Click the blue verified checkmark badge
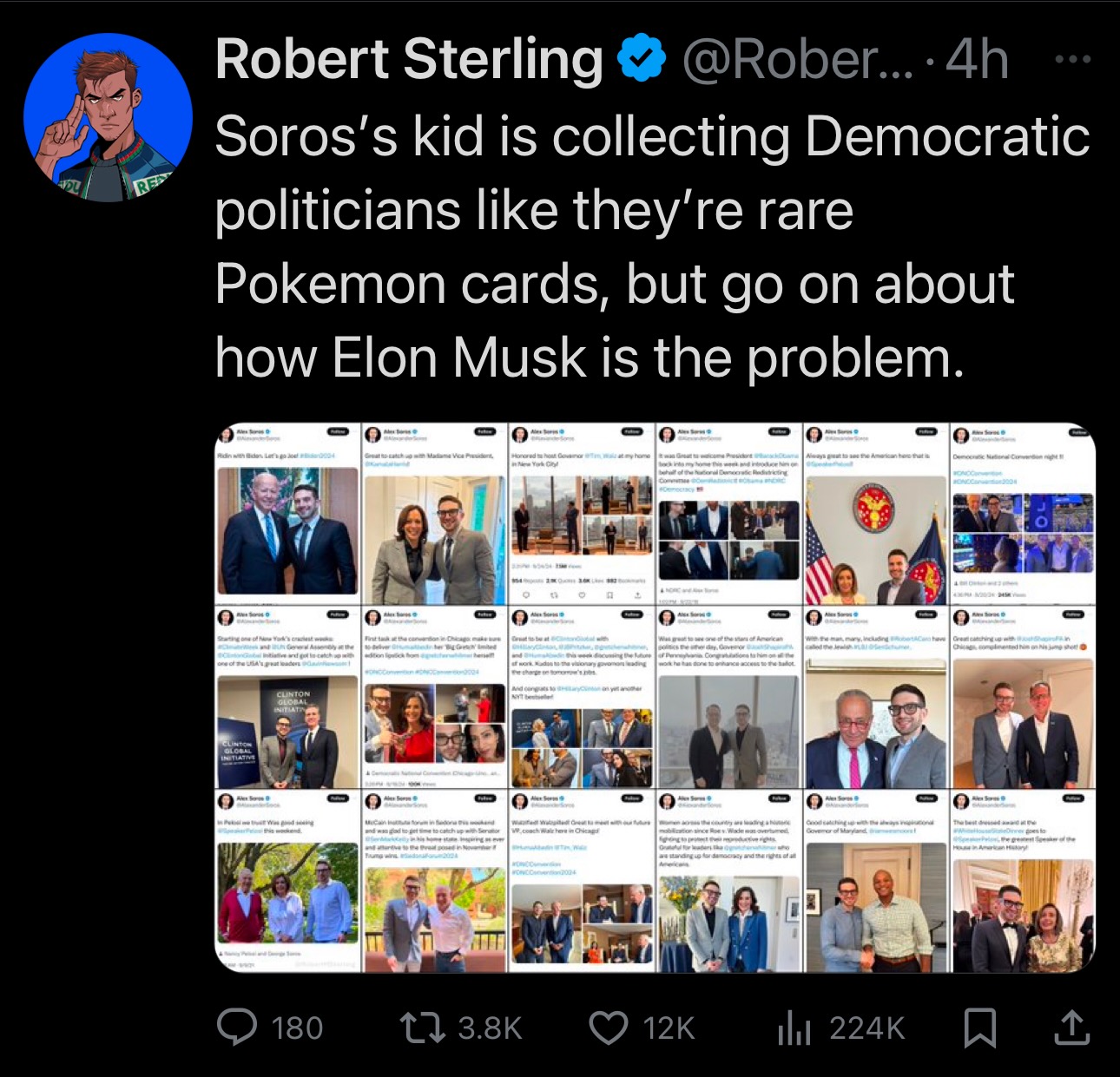Viewport: 1120px width, 1077px height. [641, 59]
